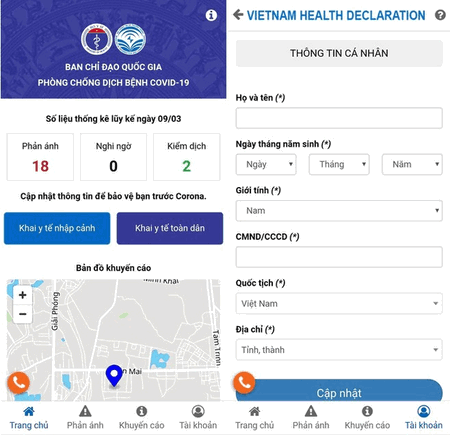Click the CMND/CCCD input field

click(339, 257)
